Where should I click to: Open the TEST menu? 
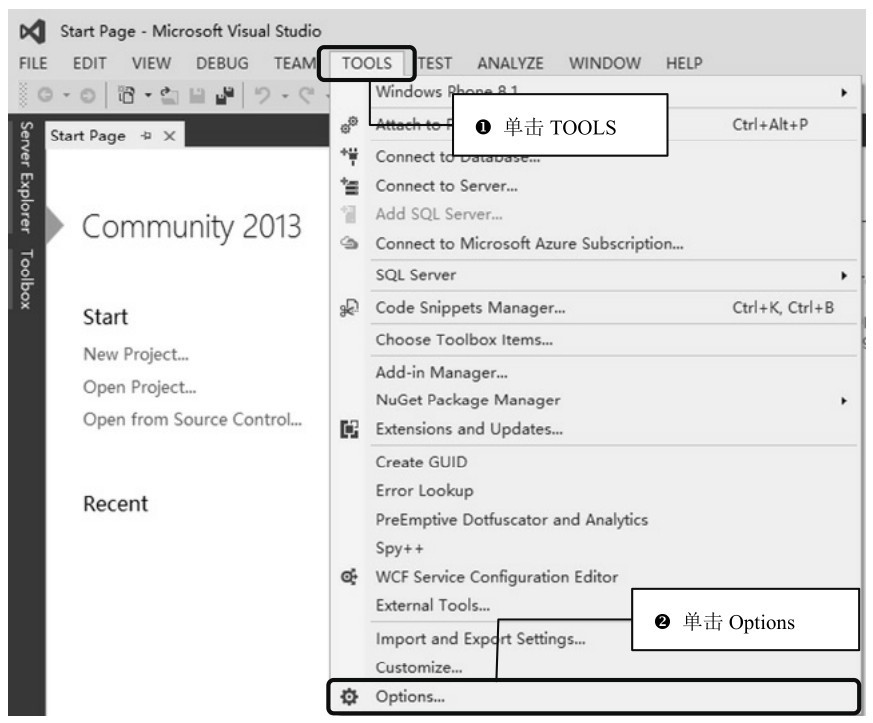coord(434,63)
